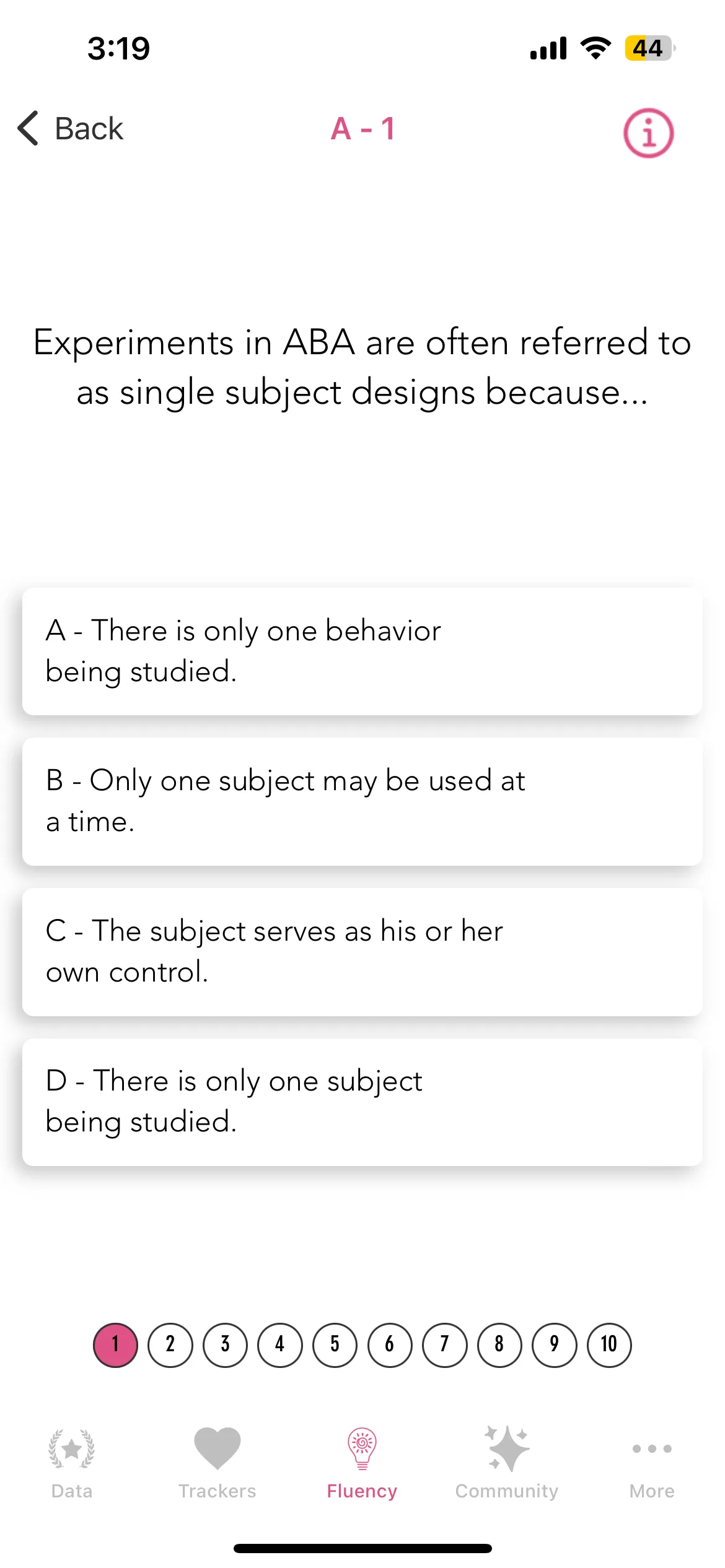The image size is (725, 1568).
Task: Tap the A - 1 section title
Action: pyautogui.click(x=363, y=129)
